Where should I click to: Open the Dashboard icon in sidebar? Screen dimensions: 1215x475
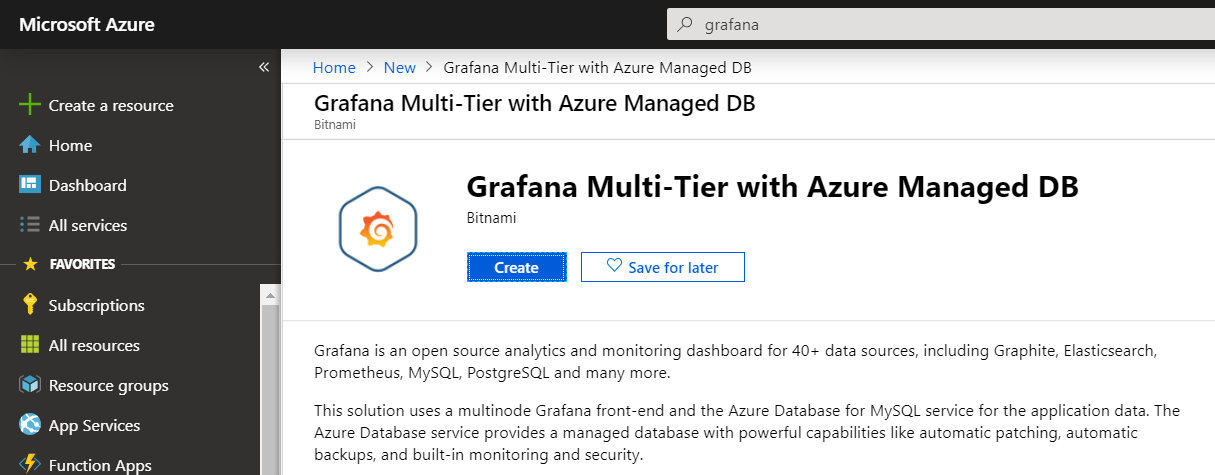tap(30, 185)
